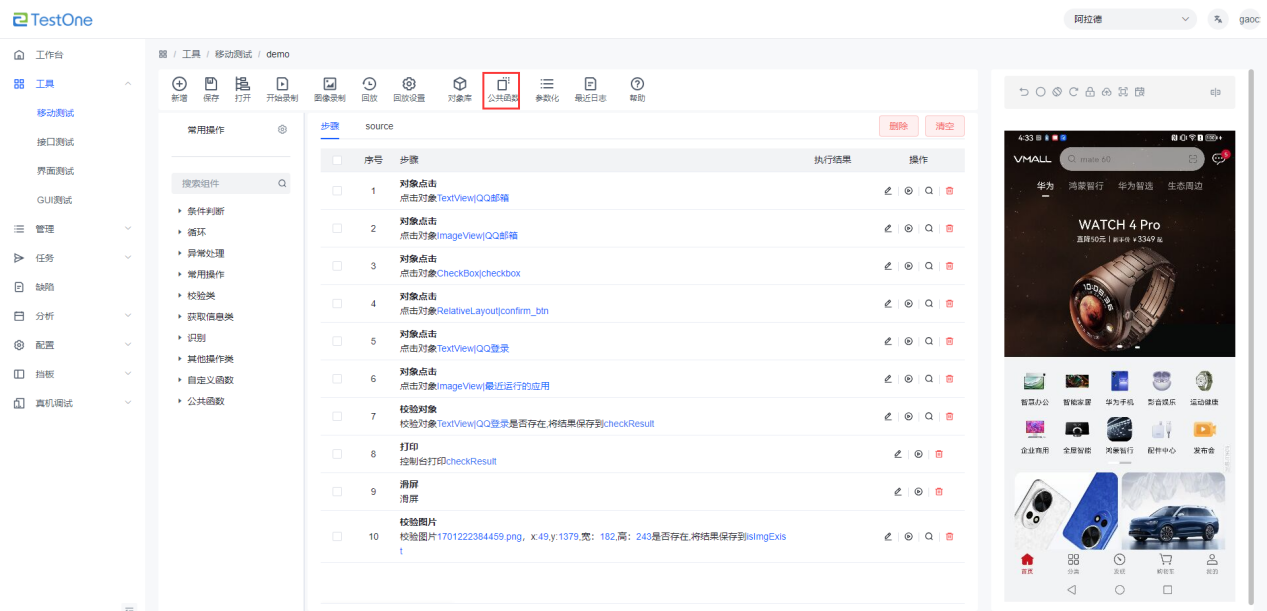Check the checkbox for step 2
The width and height of the screenshot is (1267, 611).
pyautogui.click(x=337, y=228)
